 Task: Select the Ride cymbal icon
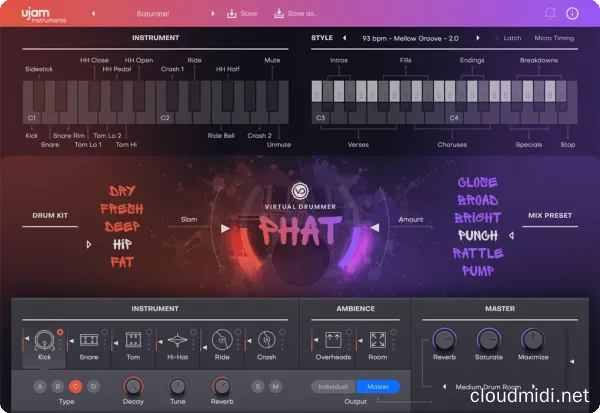point(222,340)
